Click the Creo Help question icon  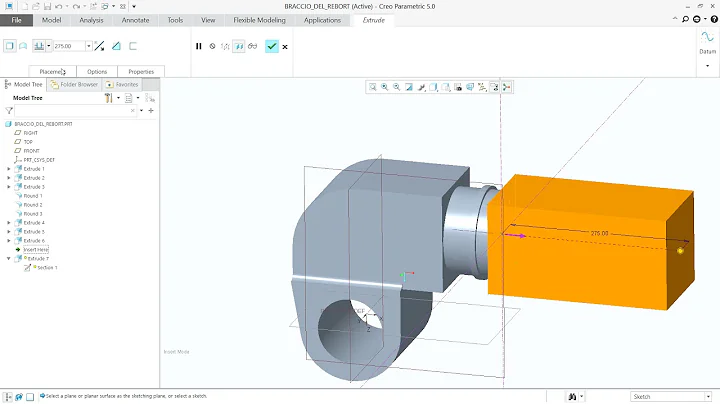714,19
